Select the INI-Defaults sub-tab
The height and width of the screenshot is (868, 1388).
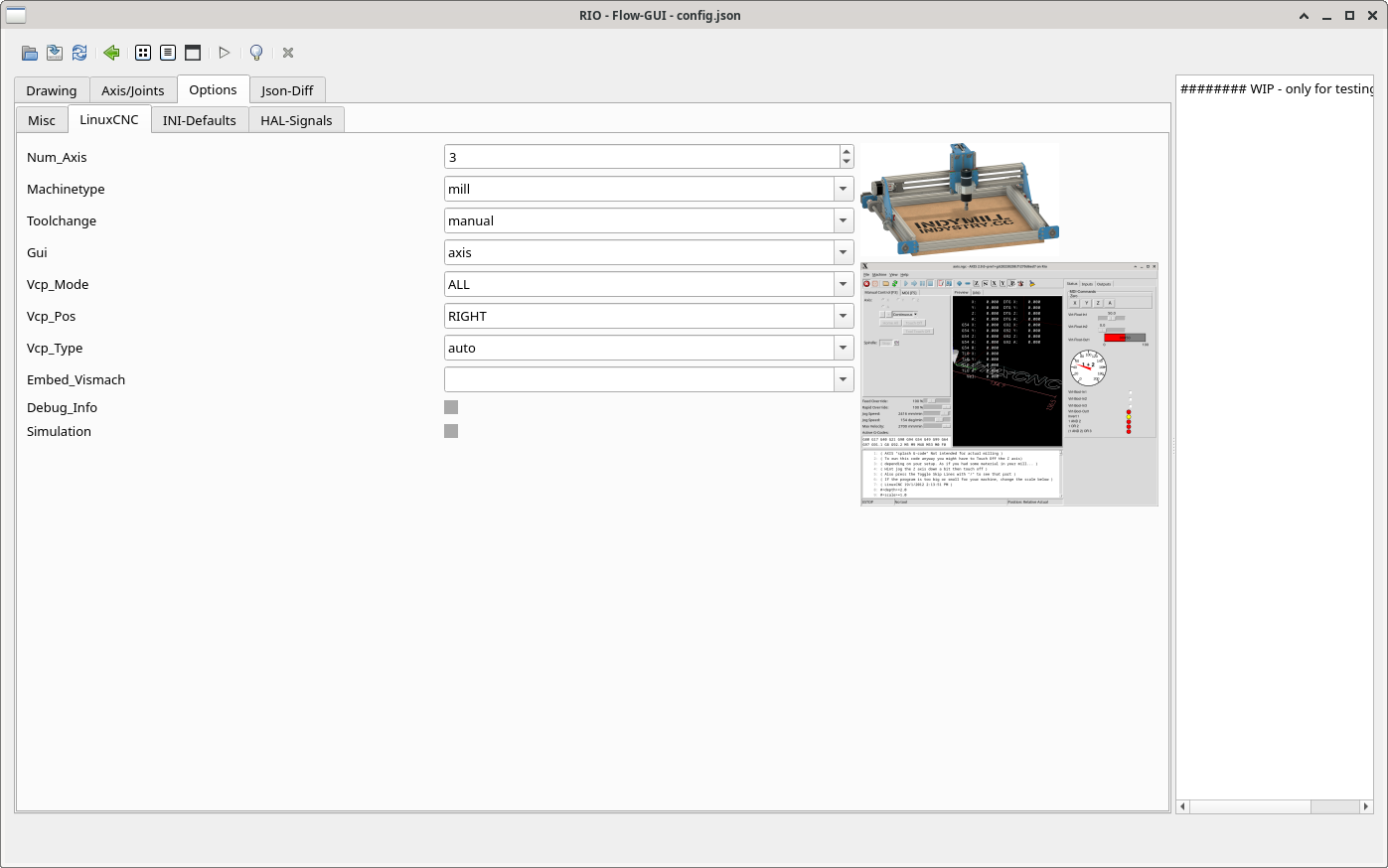click(199, 120)
